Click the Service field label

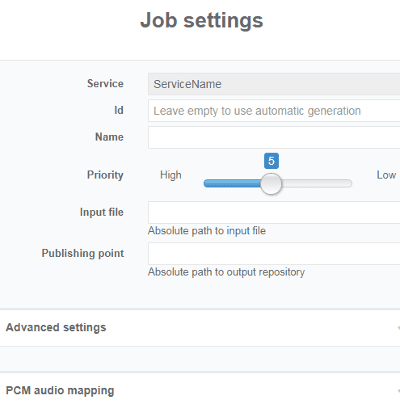click(x=105, y=83)
